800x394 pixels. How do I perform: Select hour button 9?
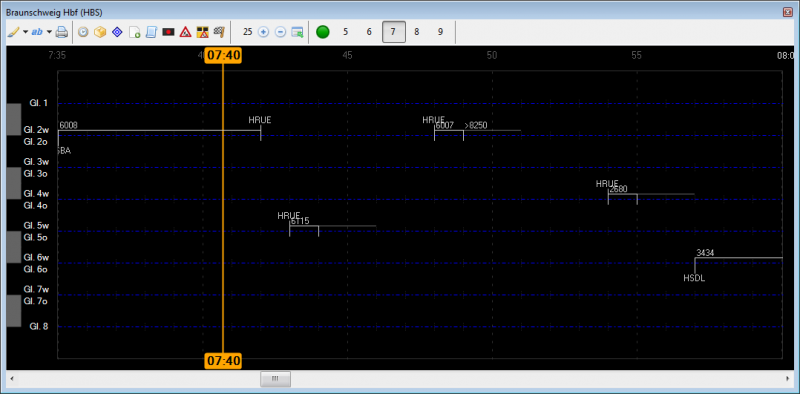pyautogui.click(x=440, y=32)
